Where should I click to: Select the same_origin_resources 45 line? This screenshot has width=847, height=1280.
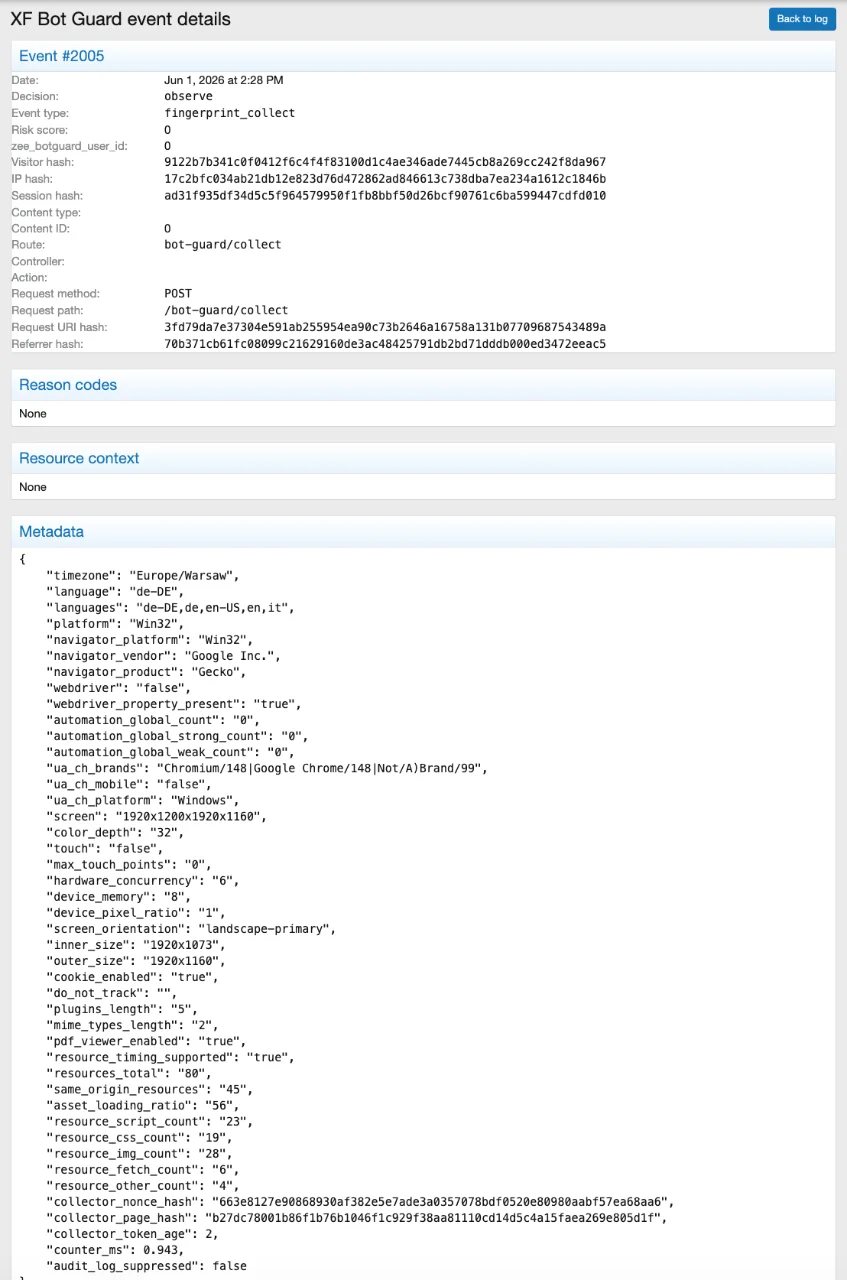coord(150,1089)
